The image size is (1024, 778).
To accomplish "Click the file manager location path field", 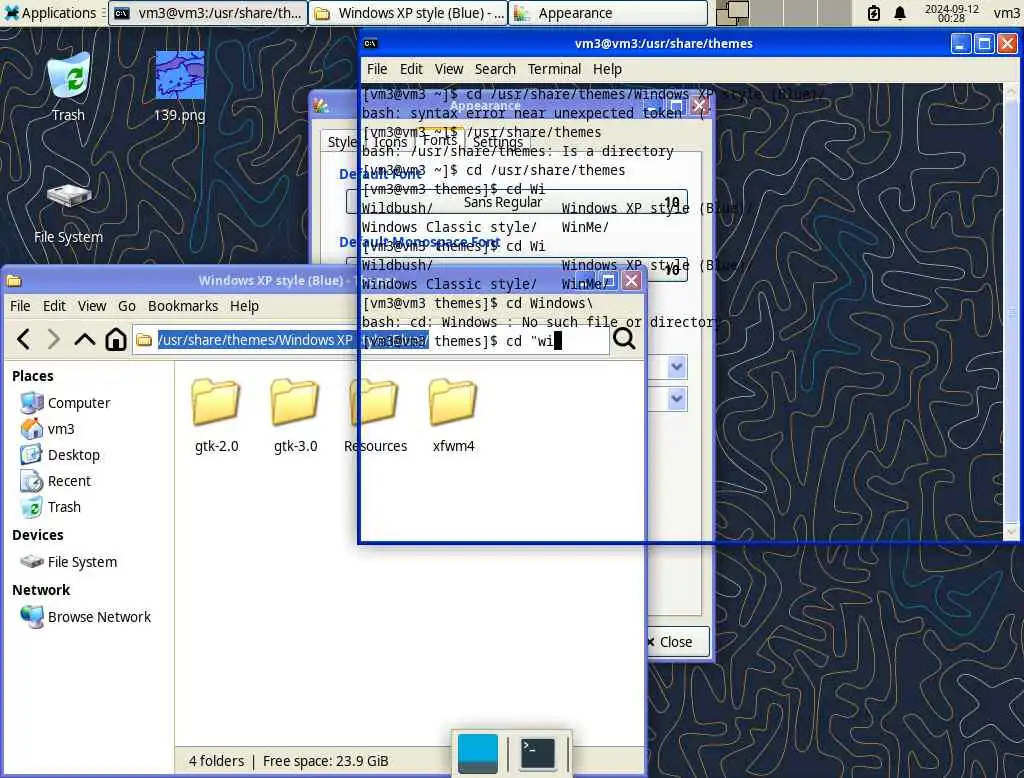I will pos(371,340).
